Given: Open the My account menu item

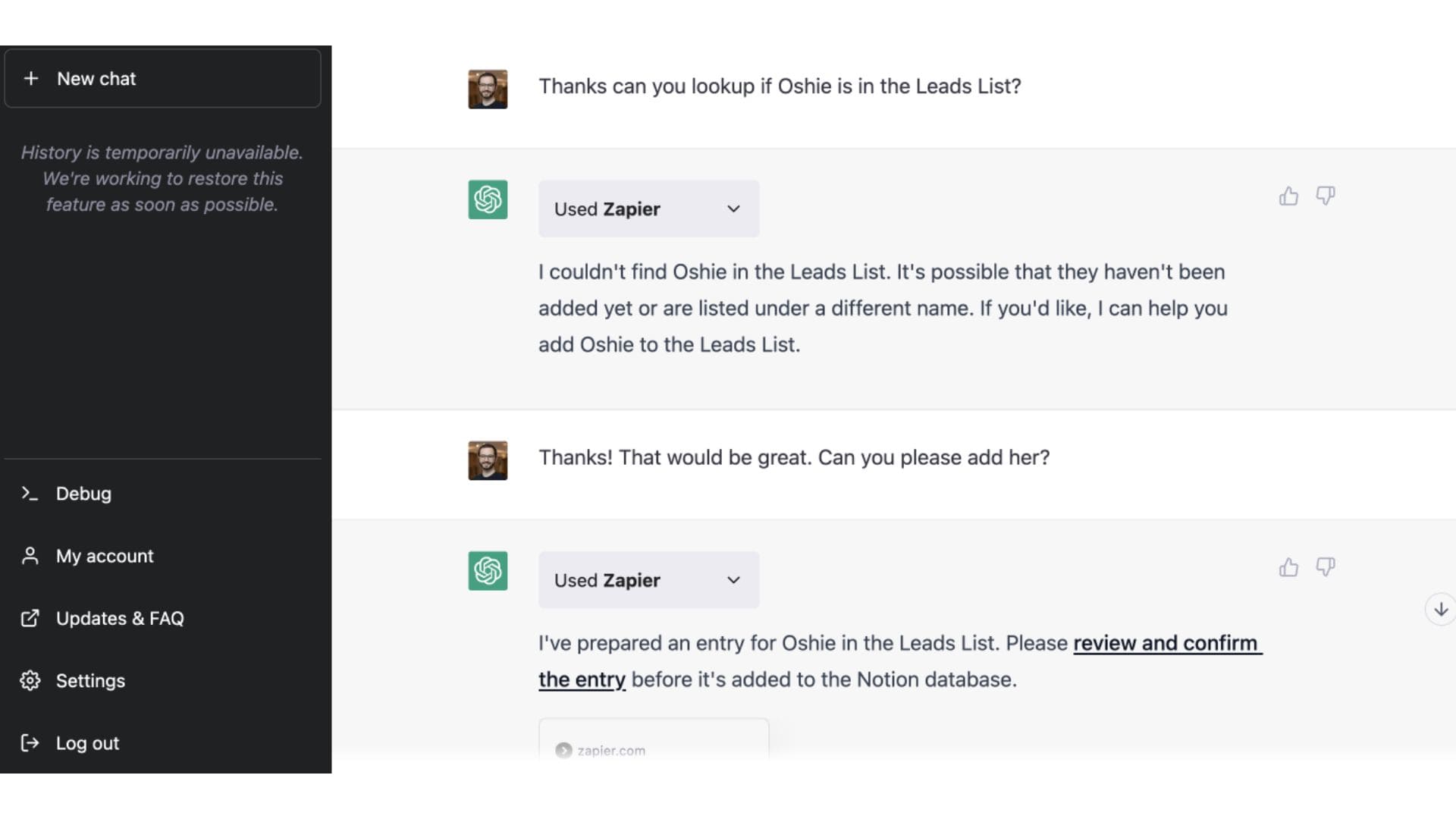Looking at the screenshot, I should tap(105, 556).
